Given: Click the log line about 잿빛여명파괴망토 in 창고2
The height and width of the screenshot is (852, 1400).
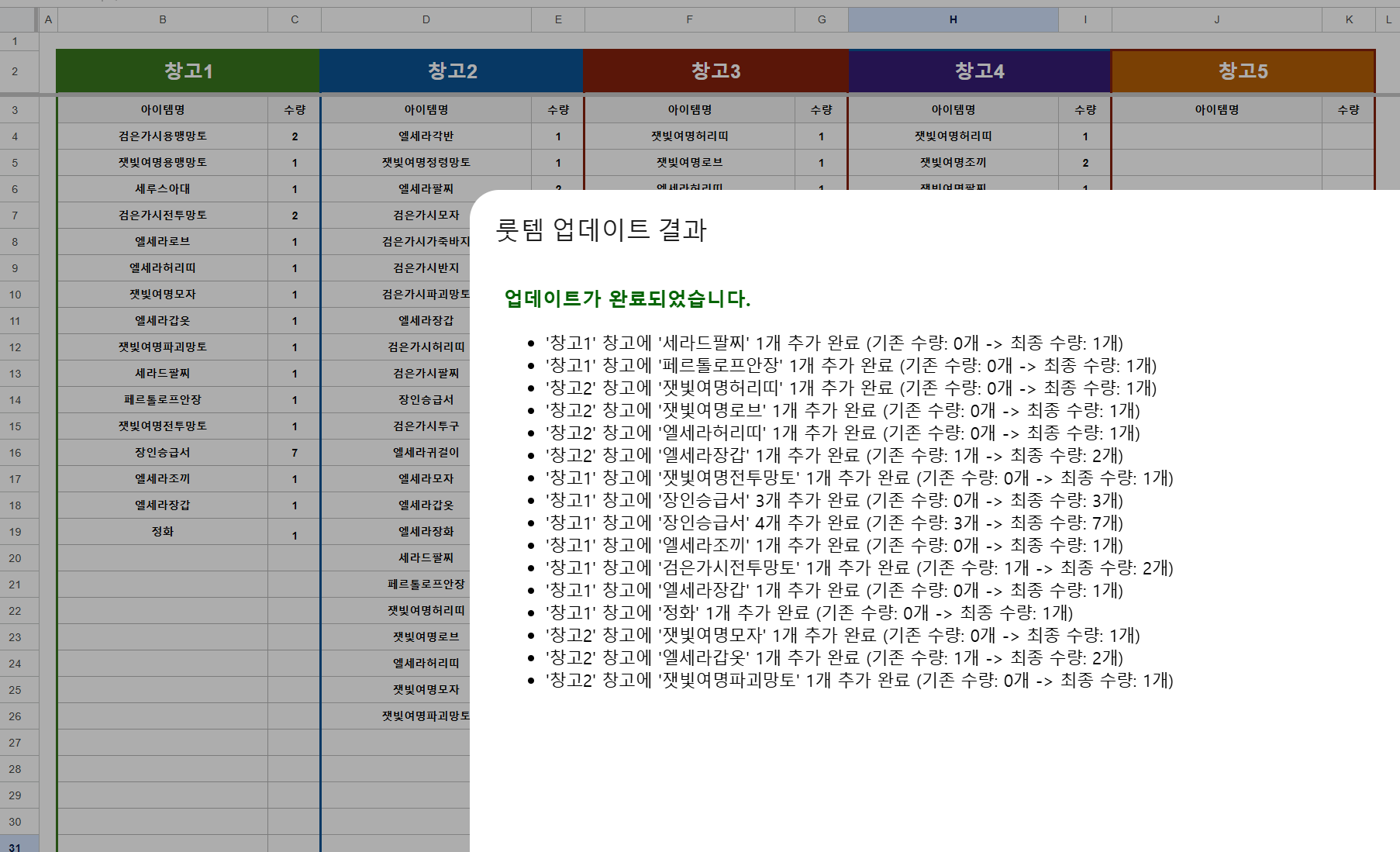Looking at the screenshot, I should [859, 681].
